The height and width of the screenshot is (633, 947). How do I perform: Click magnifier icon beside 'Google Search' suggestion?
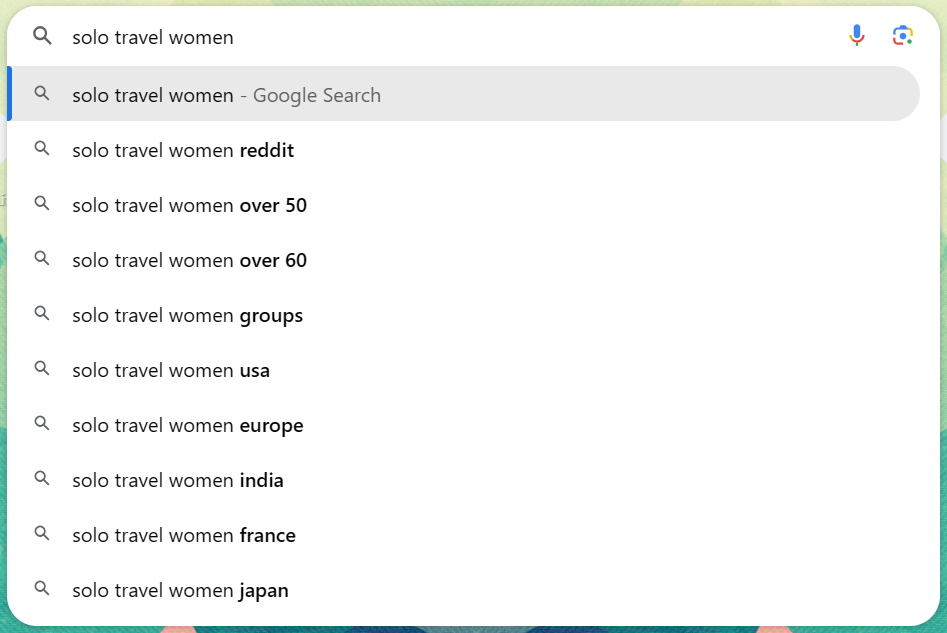(42, 93)
